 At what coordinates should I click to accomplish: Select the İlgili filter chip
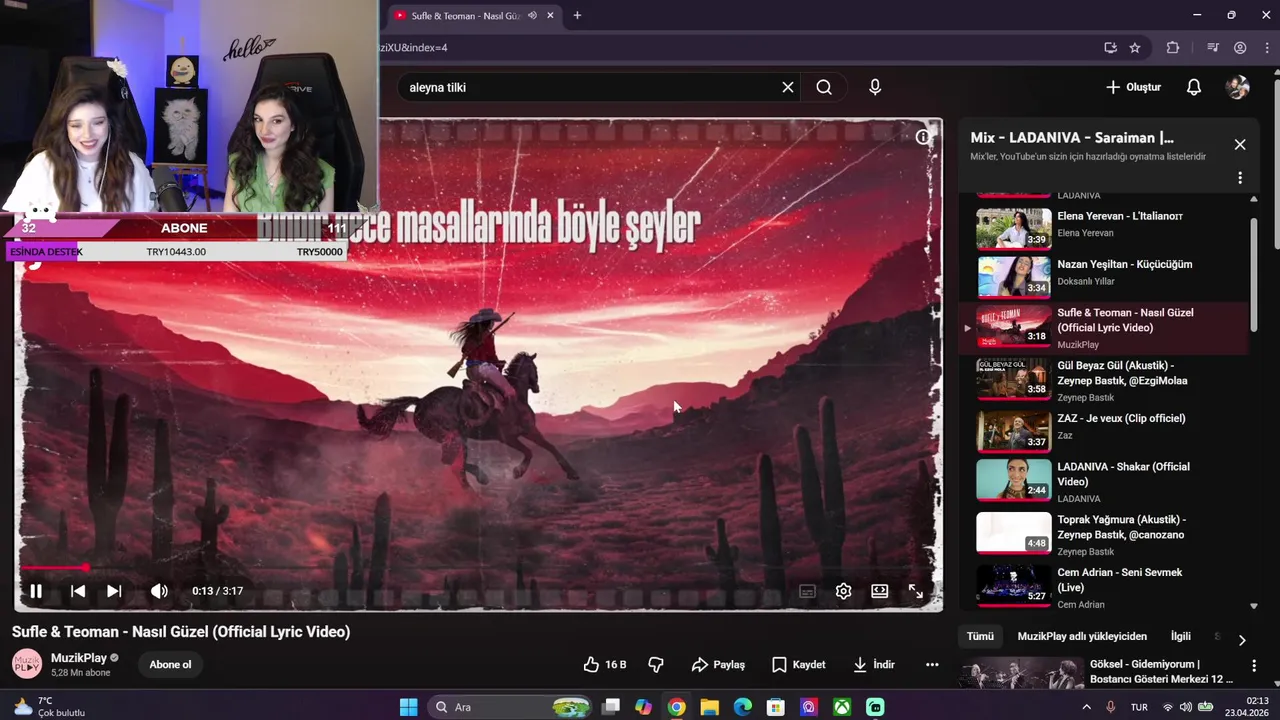[x=1181, y=636]
